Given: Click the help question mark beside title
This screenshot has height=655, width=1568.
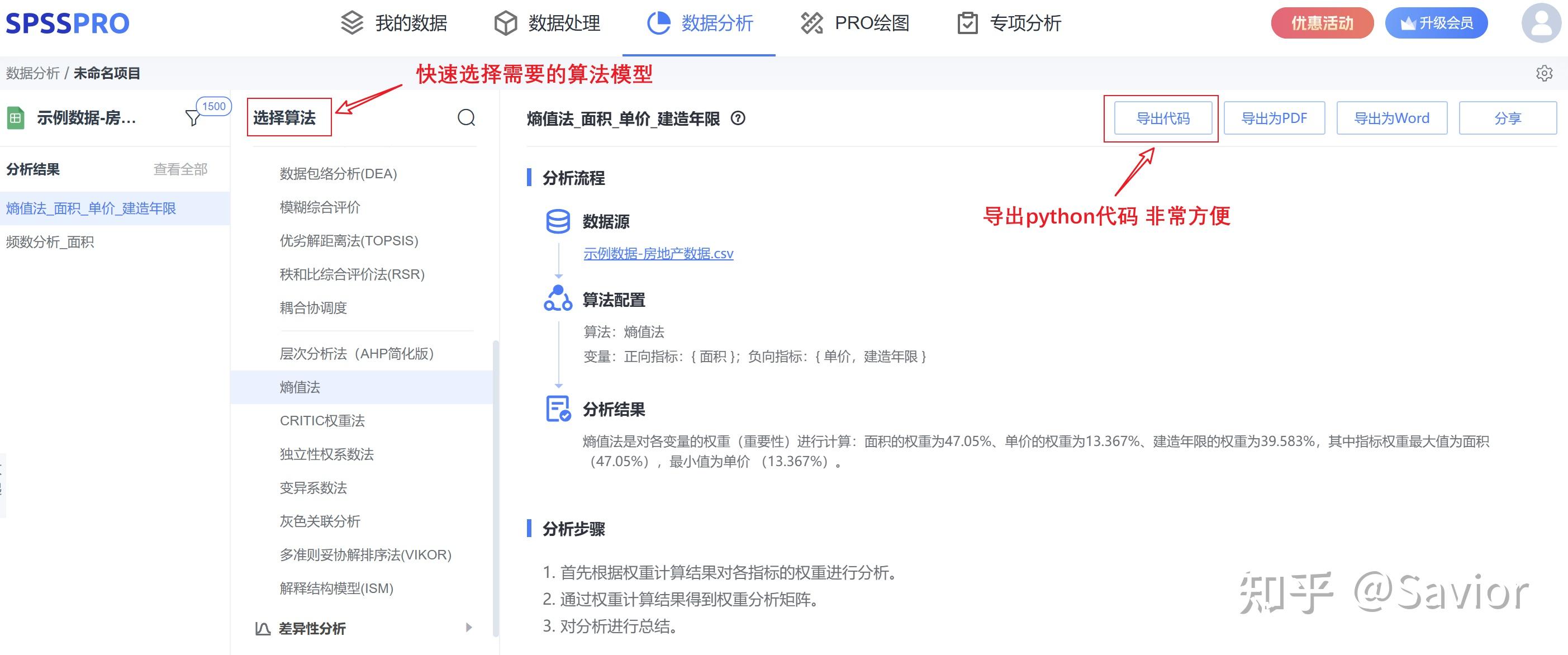Looking at the screenshot, I should (738, 118).
